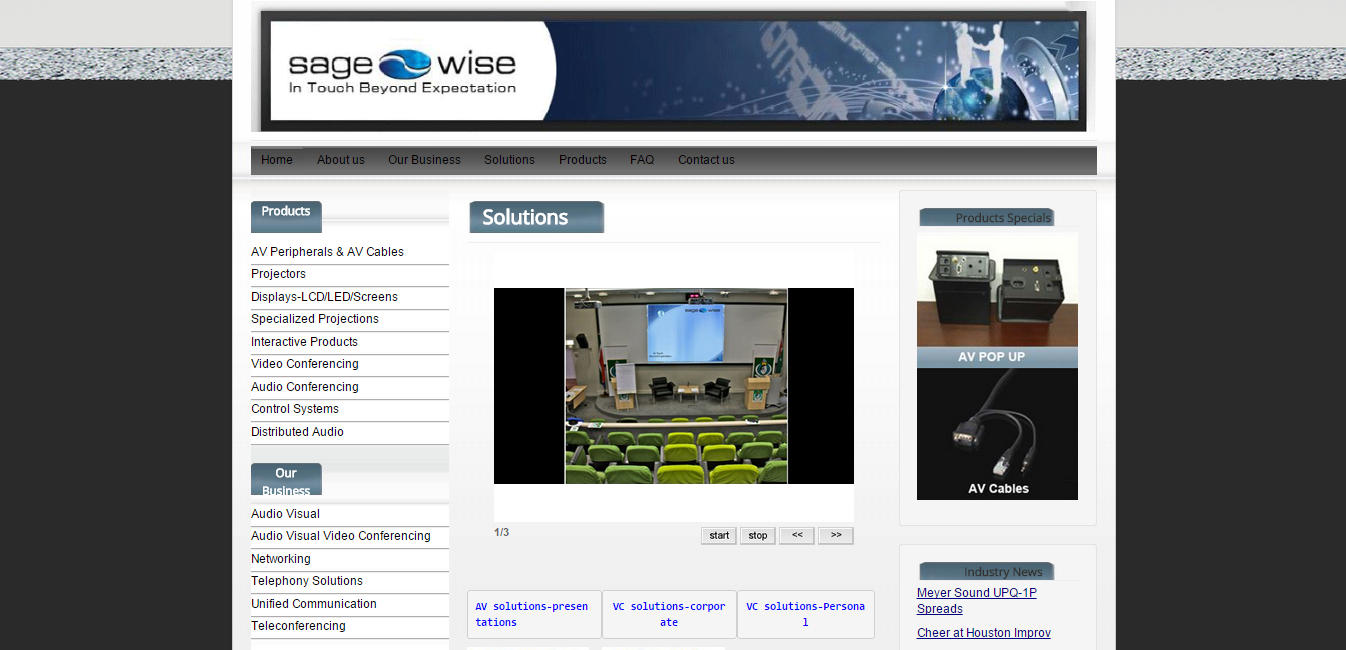Open the Meyer Sound UPQ-1P Spreads link

pos(976,600)
